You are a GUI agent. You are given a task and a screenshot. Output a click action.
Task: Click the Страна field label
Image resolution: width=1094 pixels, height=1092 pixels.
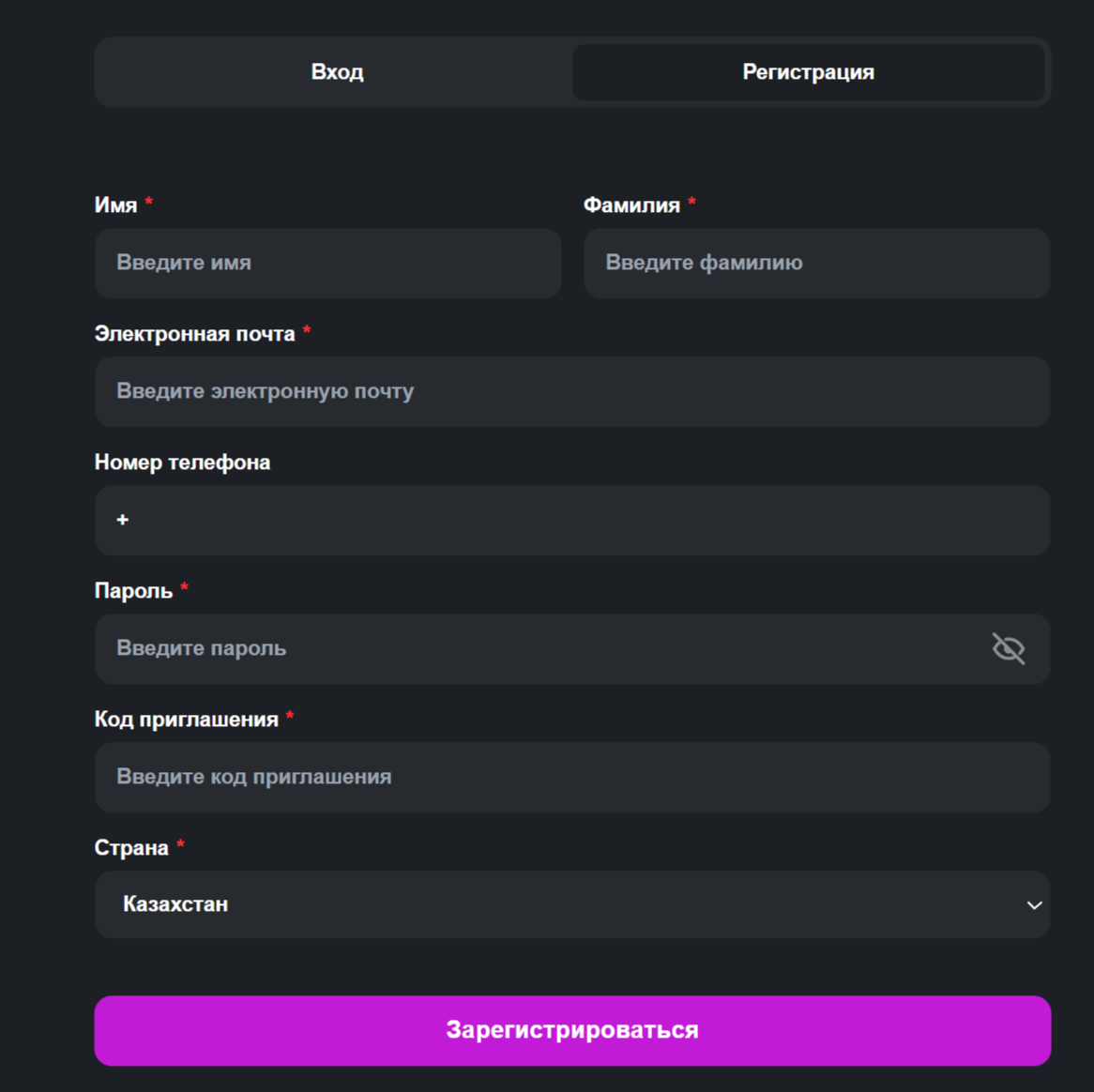tap(131, 848)
